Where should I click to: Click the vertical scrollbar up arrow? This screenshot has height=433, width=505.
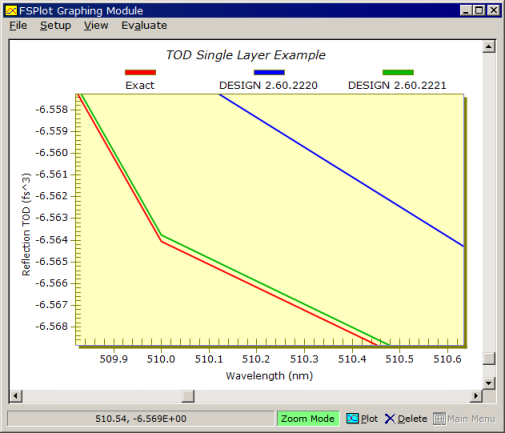coord(489,47)
